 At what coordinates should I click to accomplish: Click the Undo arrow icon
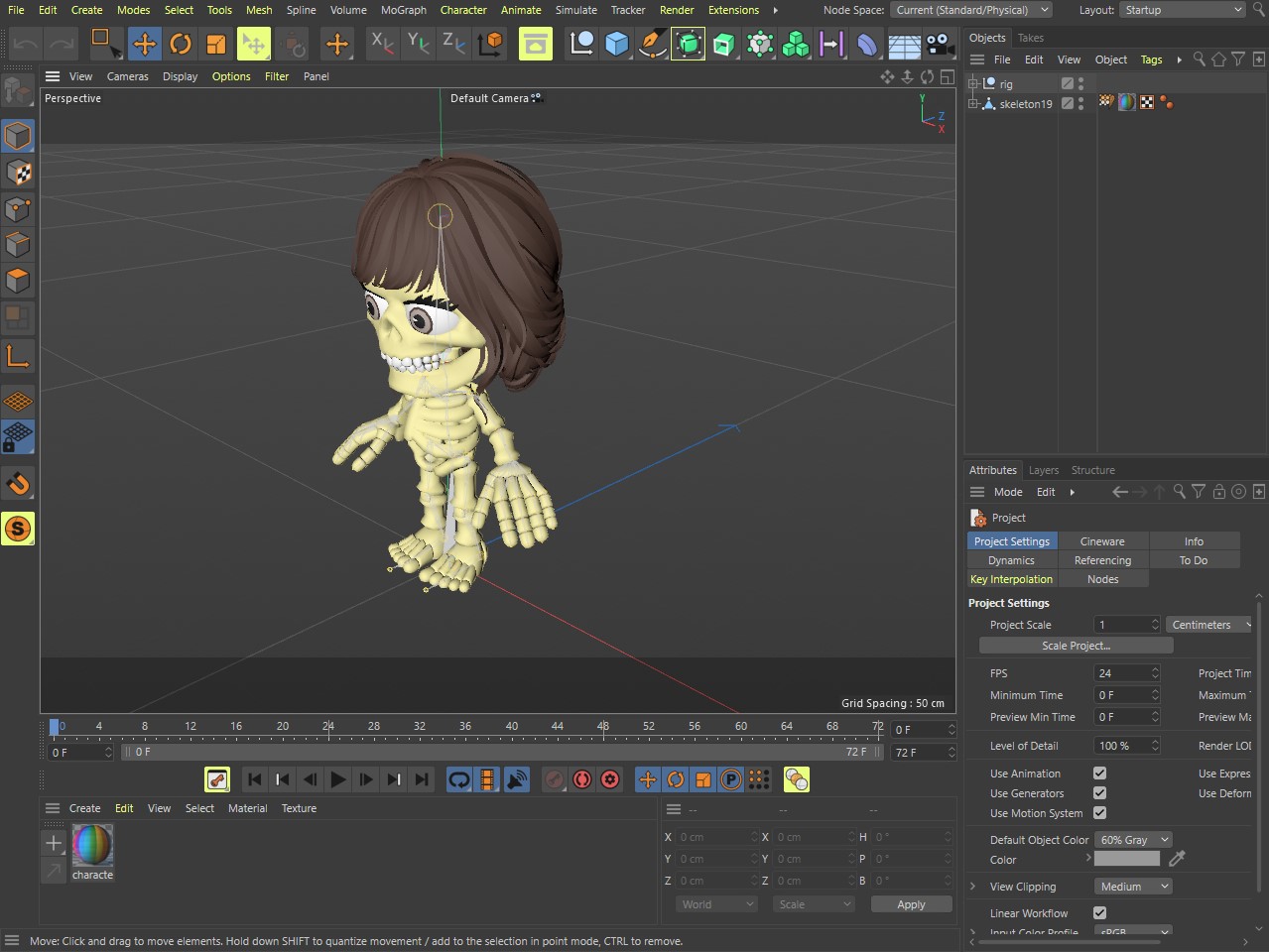26,44
